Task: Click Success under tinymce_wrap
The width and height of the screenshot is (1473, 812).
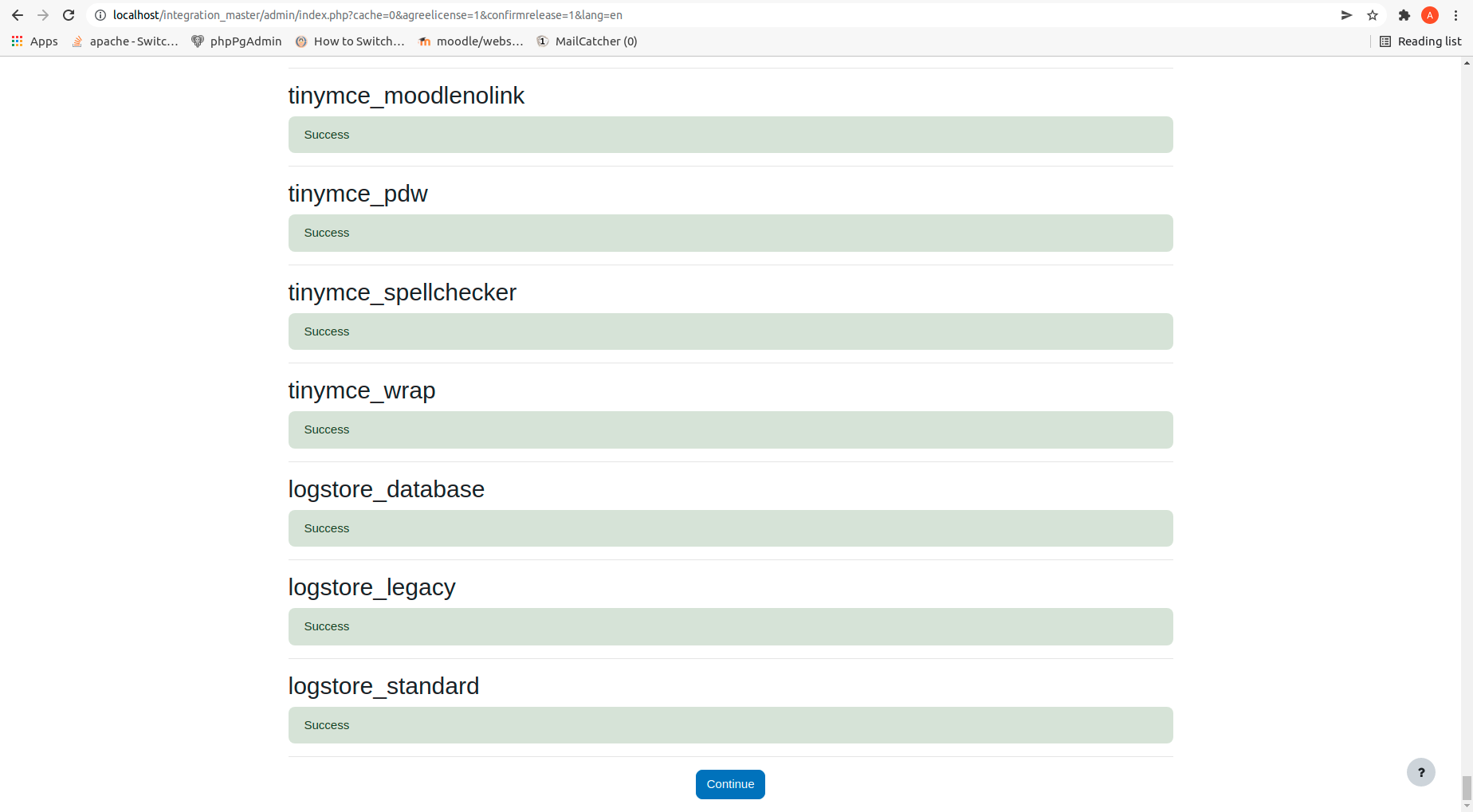Action: coord(327,430)
